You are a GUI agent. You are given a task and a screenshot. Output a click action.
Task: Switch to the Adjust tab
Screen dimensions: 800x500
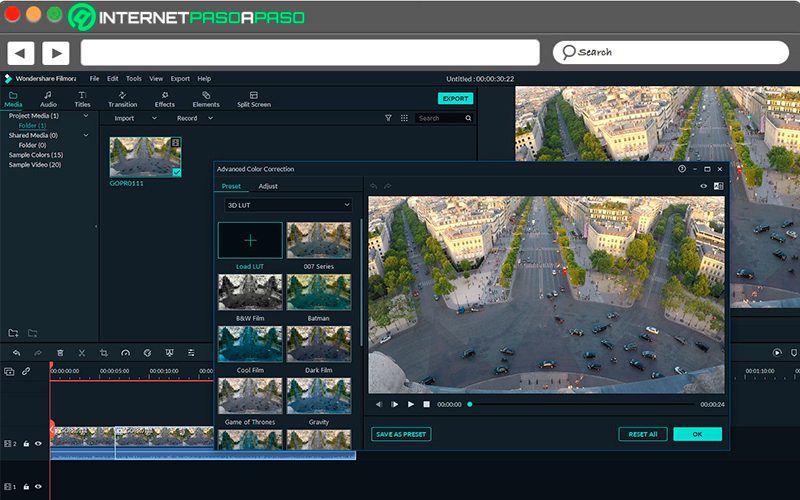click(268, 186)
